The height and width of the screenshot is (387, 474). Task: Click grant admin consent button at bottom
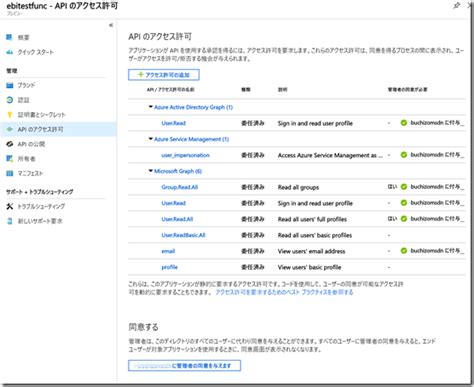coord(184,365)
